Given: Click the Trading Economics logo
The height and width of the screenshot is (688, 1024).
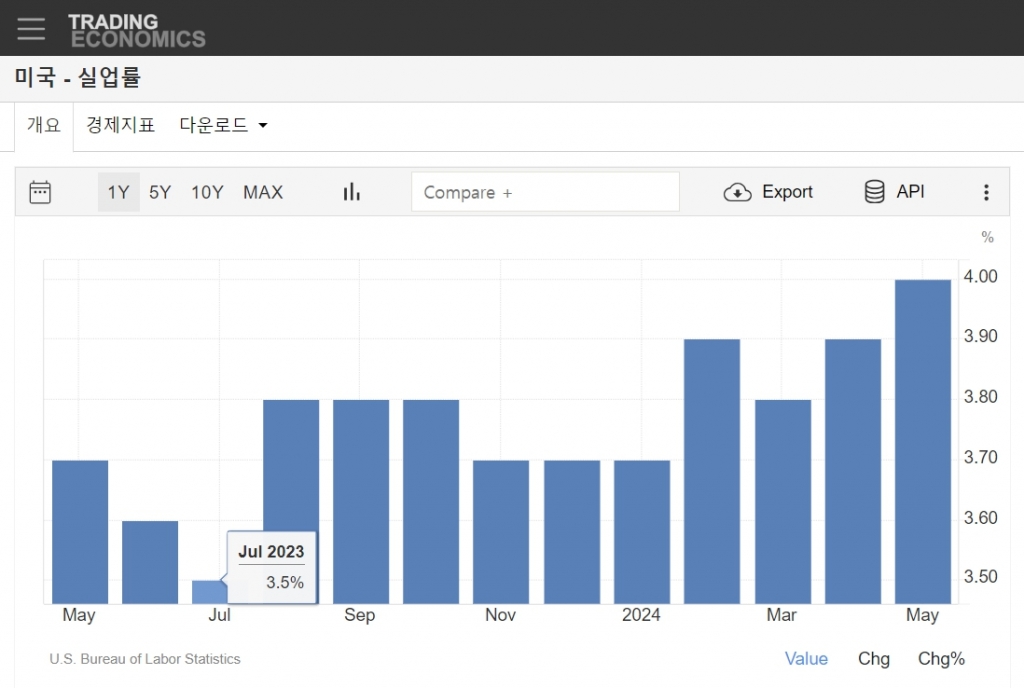Looking at the screenshot, I should coord(136,30).
